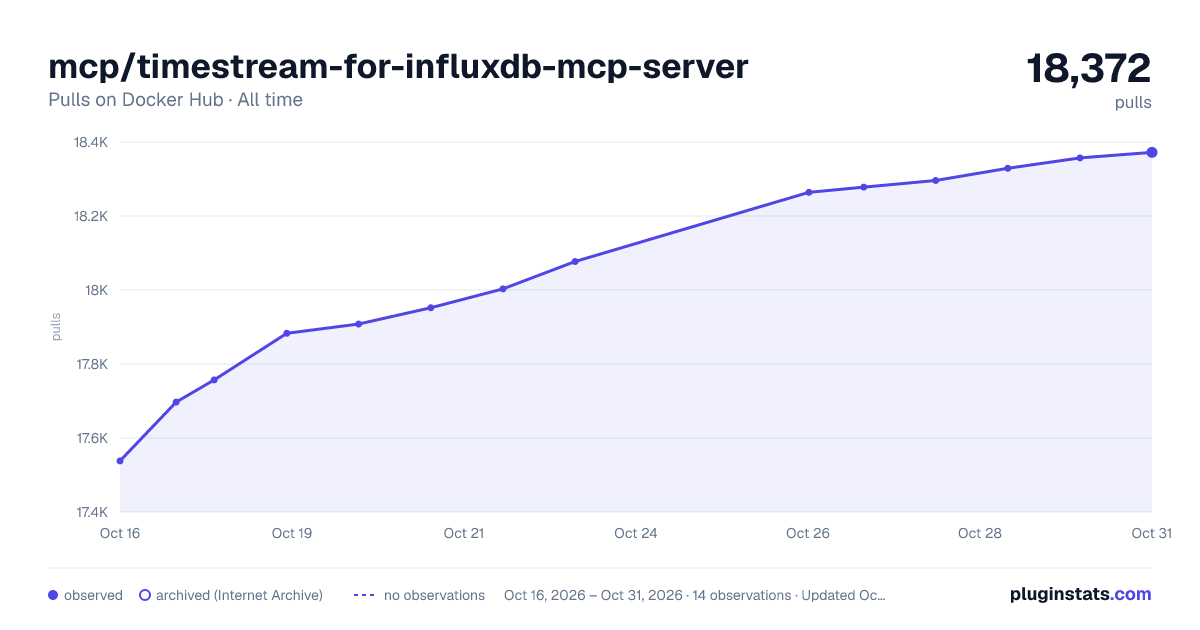Click the 'Pulls on Docker Hub · All time' subtitle
The width and height of the screenshot is (1200, 630).
175,100
